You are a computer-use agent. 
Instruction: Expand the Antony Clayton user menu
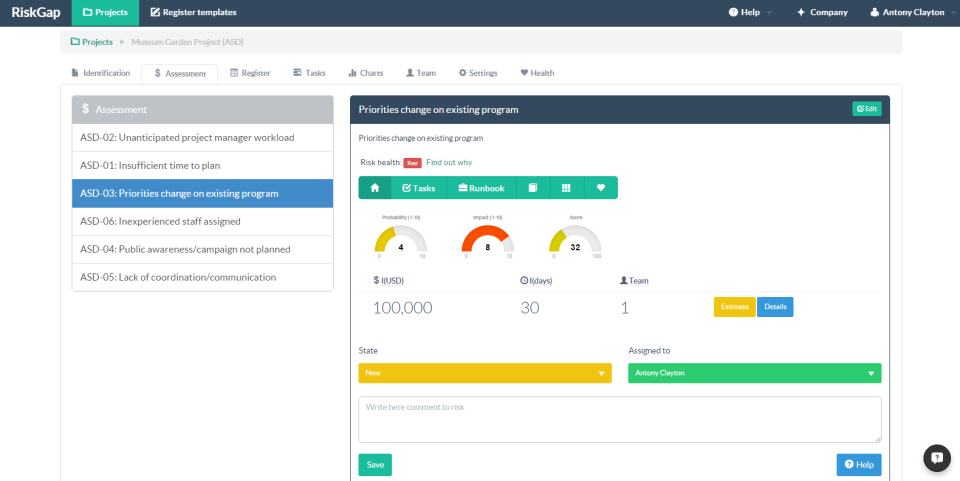coord(907,13)
